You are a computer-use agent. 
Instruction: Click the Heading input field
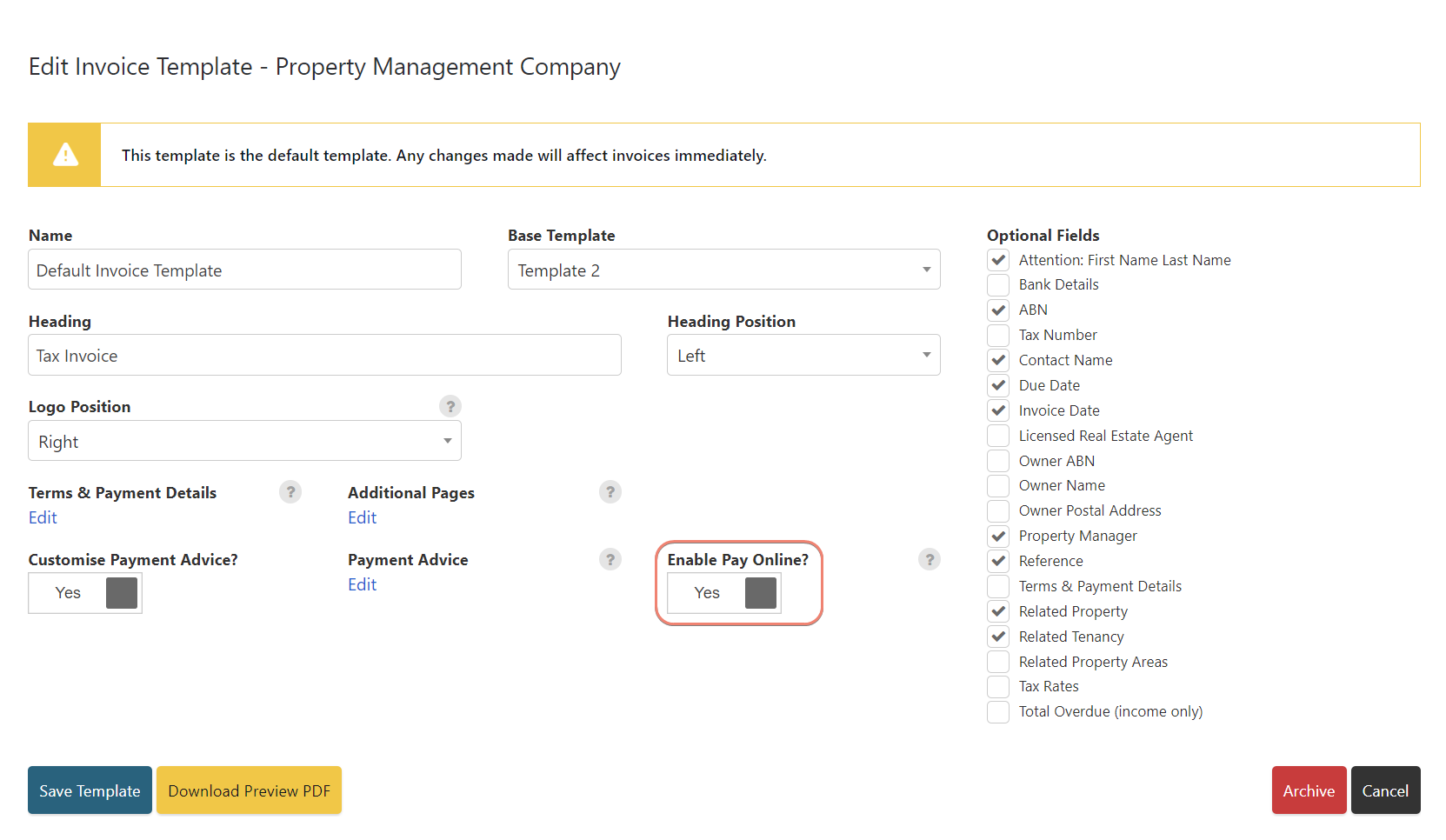(x=324, y=355)
